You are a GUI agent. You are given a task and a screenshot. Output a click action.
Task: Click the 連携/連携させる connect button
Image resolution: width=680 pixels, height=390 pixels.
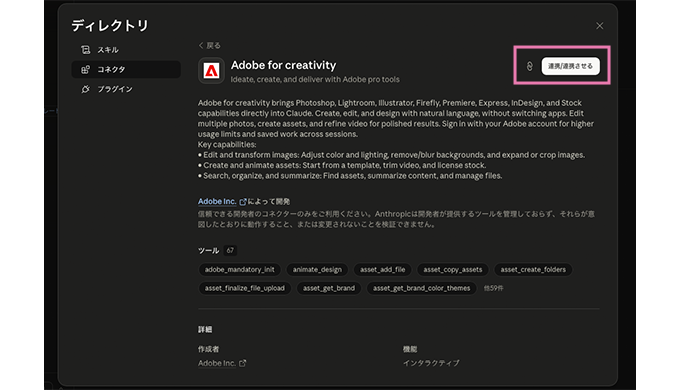[570, 66]
